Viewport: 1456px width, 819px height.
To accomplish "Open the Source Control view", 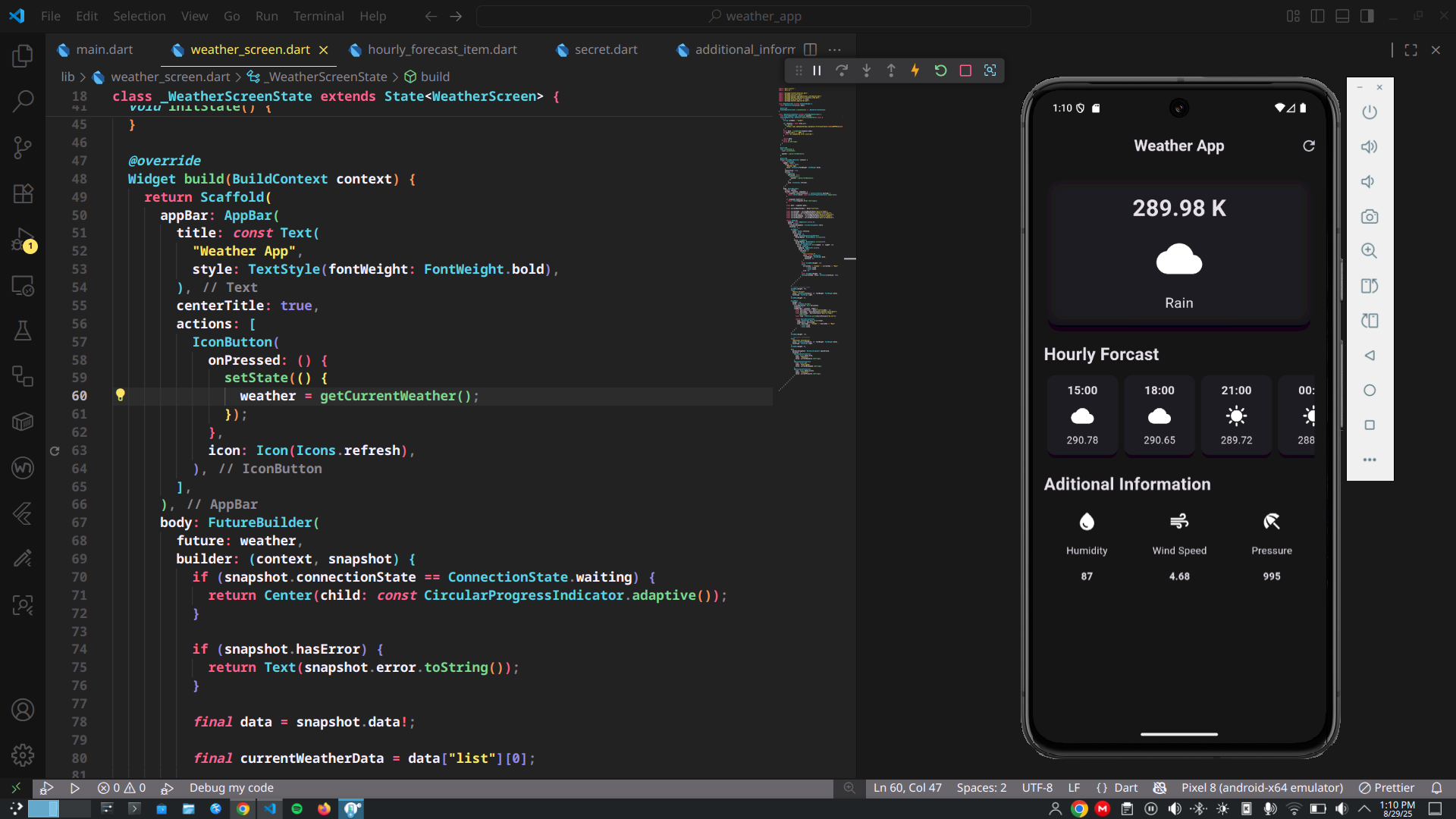I will 23,147.
